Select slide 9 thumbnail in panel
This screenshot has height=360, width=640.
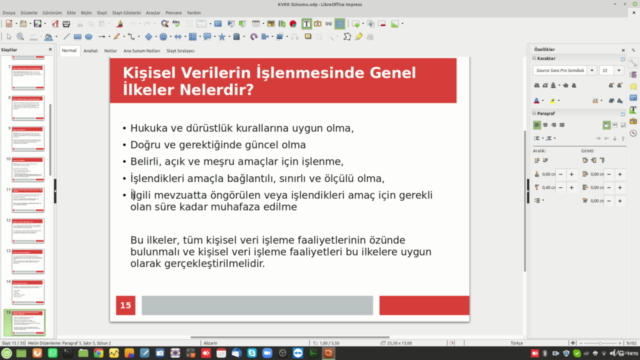[x=28, y=139]
